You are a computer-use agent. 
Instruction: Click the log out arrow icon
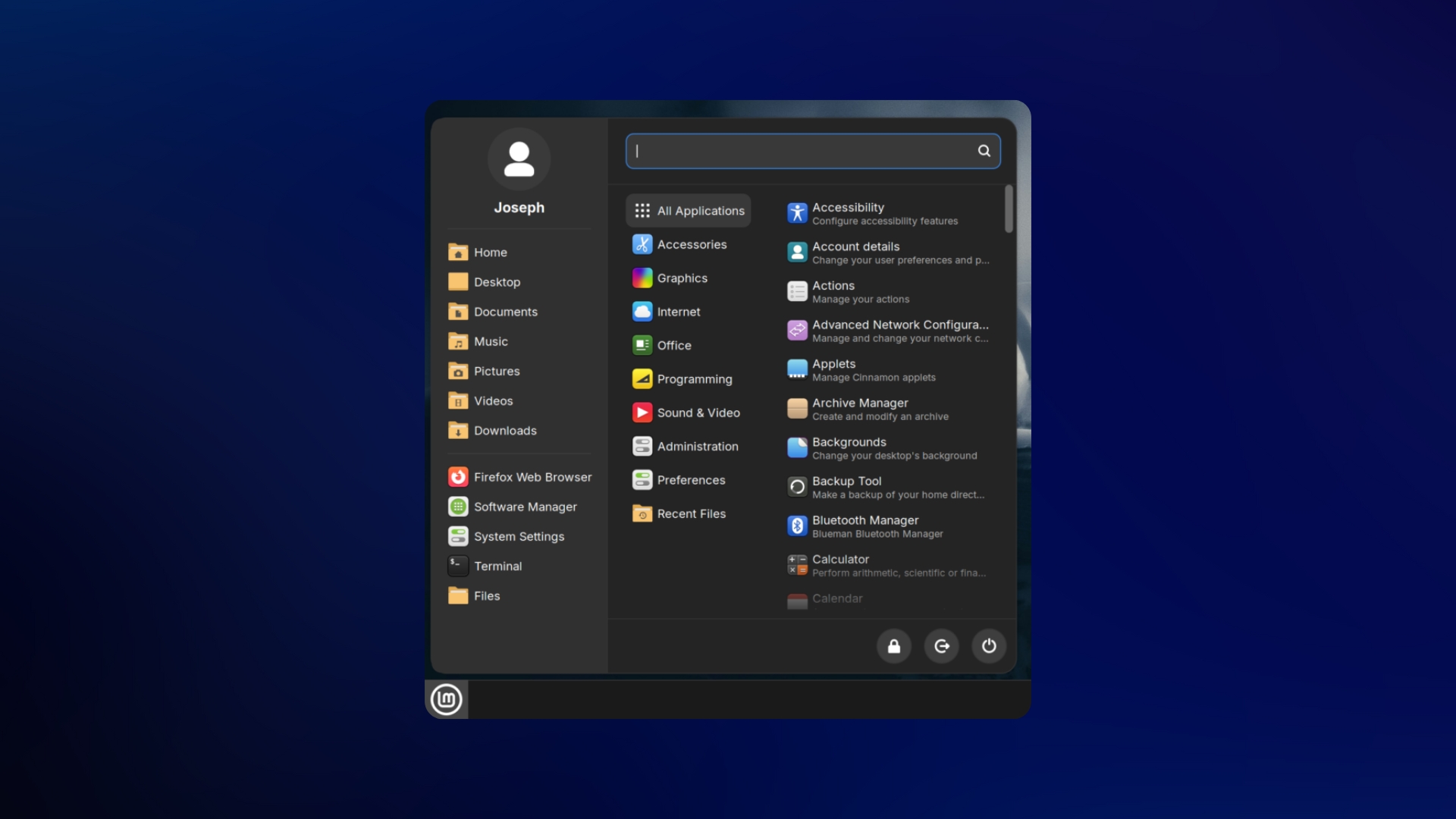[942, 646]
